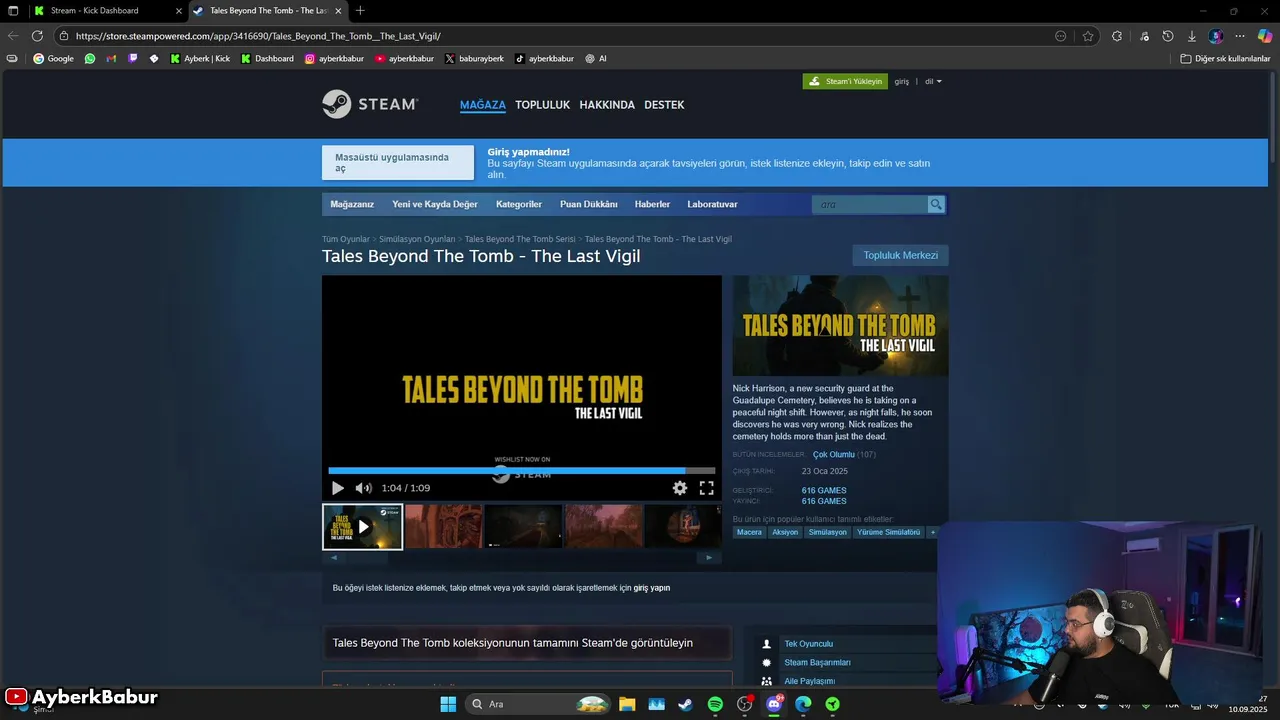Screen dimensions: 1280x720
Task: Click the Steam store search field
Action: (870, 204)
